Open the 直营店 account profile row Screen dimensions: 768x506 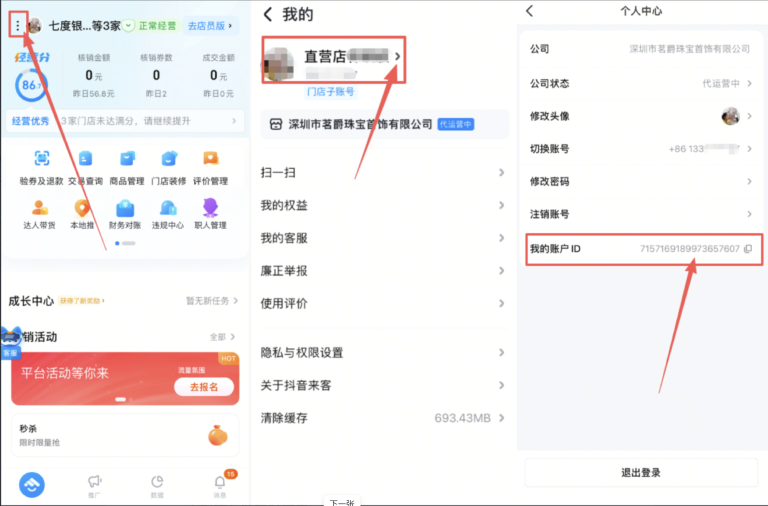[x=333, y=60]
